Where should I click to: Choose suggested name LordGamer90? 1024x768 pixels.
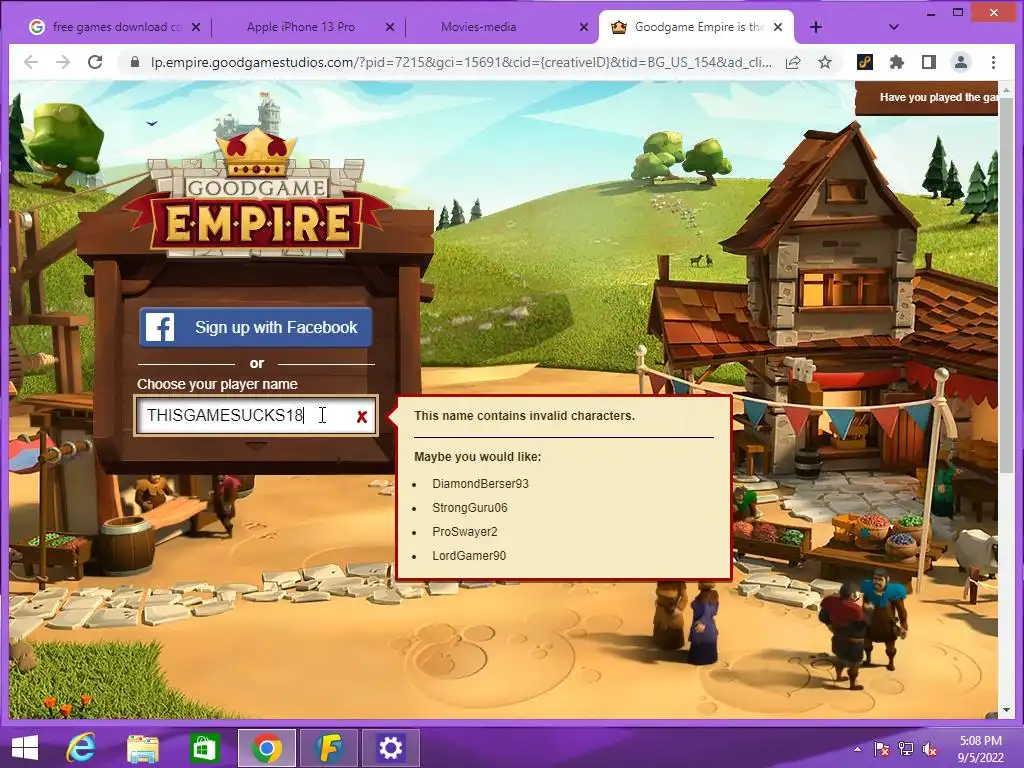pos(469,556)
